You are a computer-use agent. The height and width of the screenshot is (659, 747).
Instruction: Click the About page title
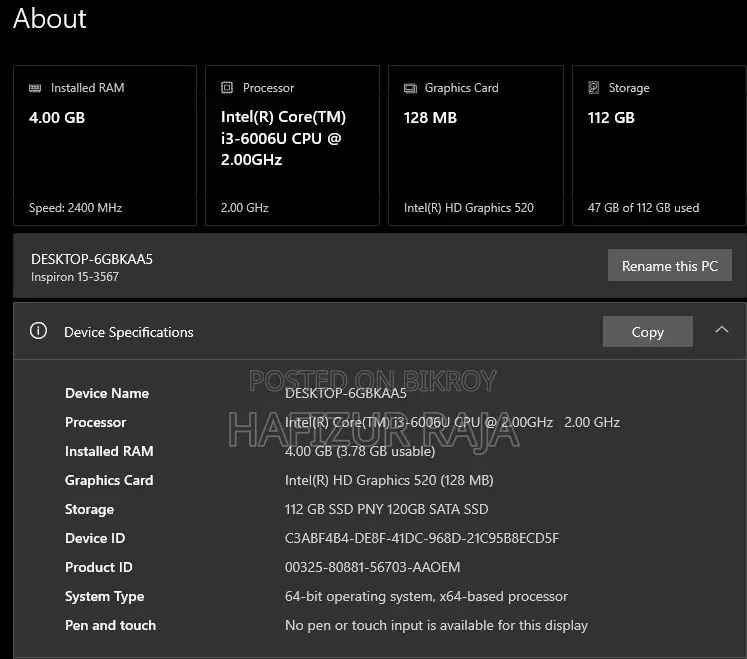click(x=50, y=19)
